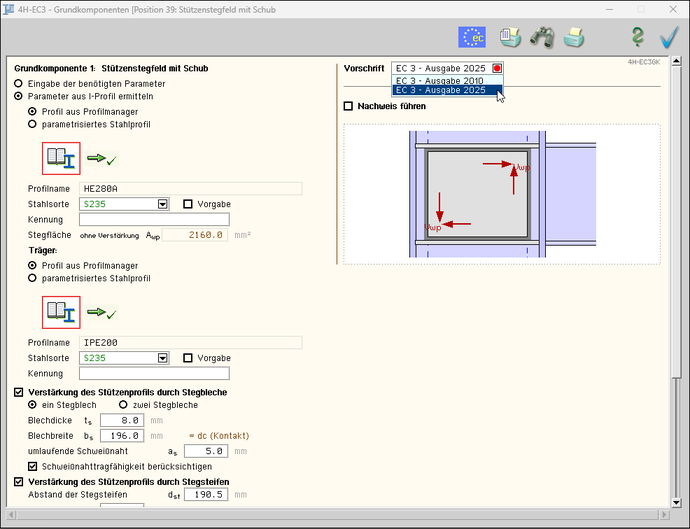Open the profile manager book icon for the beam (Träger)

click(x=61, y=313)
